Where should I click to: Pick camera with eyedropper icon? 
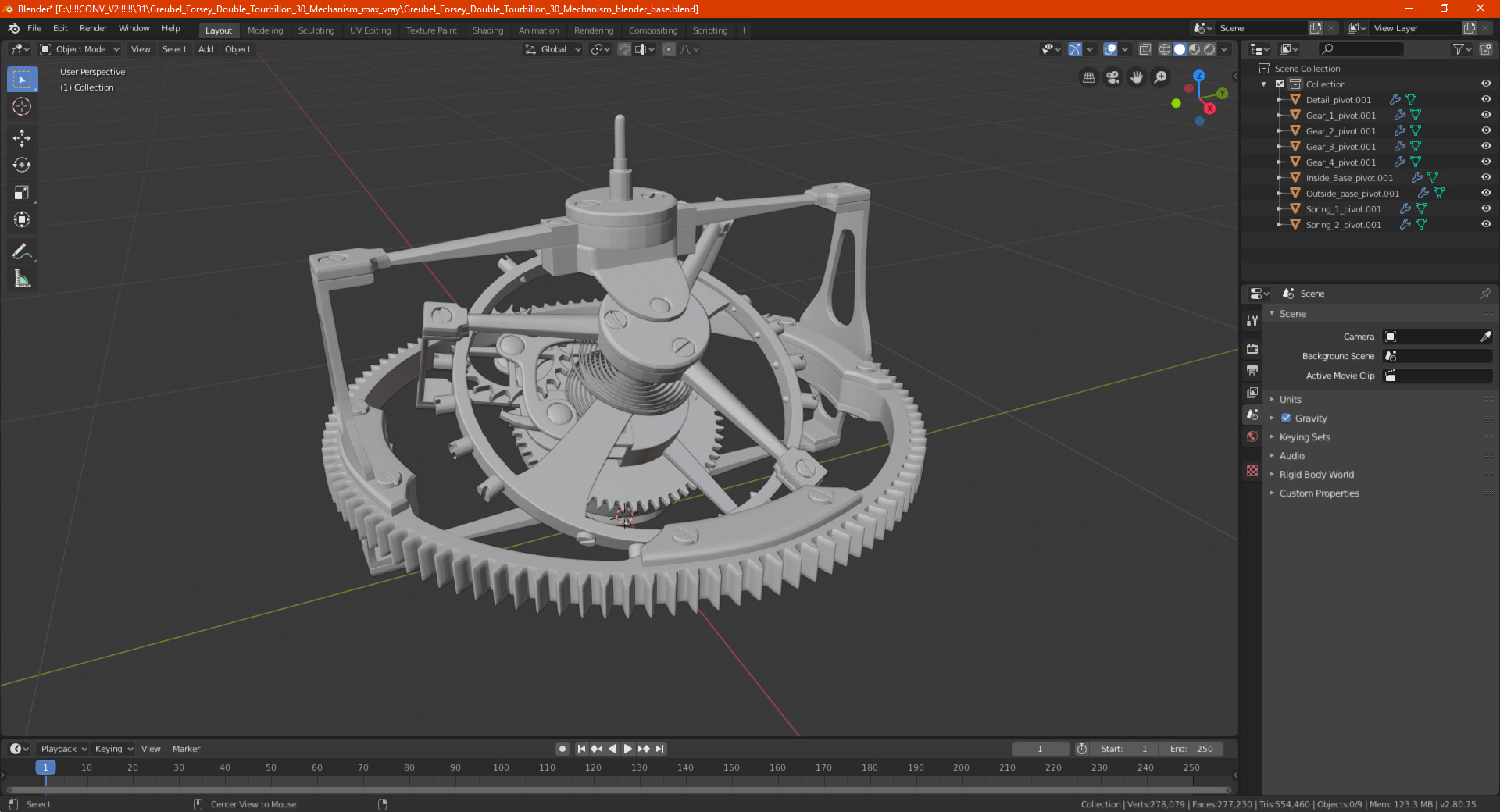coord(1485,337)
